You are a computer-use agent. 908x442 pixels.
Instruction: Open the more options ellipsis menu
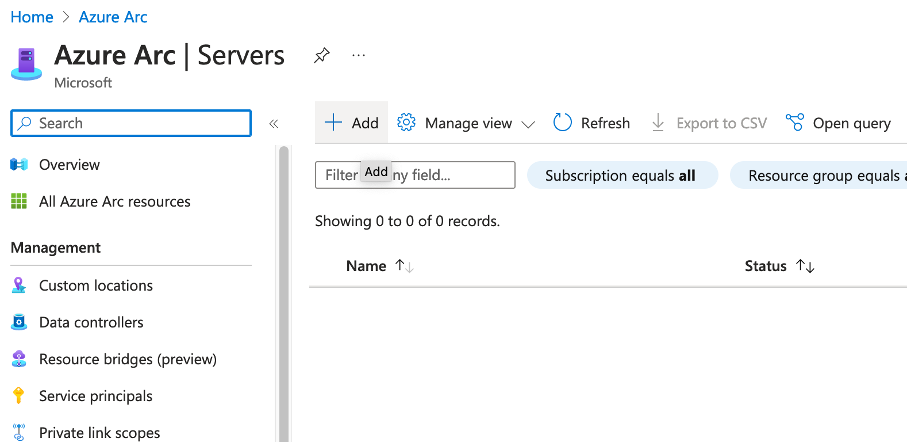358,56
